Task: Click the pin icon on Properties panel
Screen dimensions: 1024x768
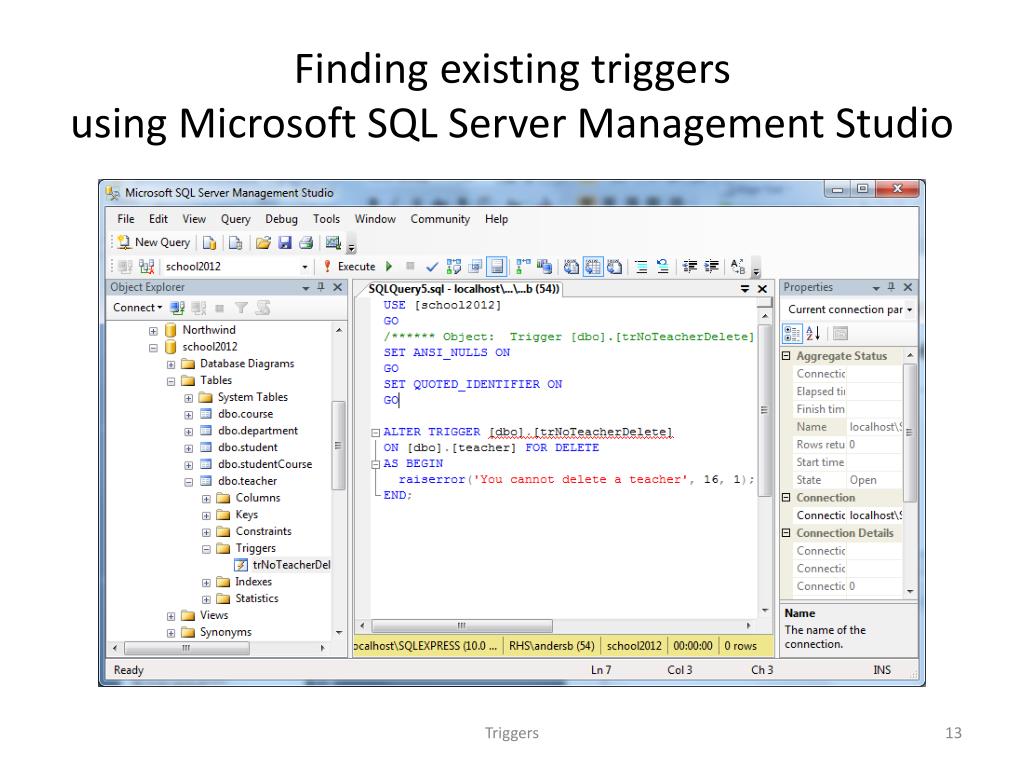Action: [891, 287]
